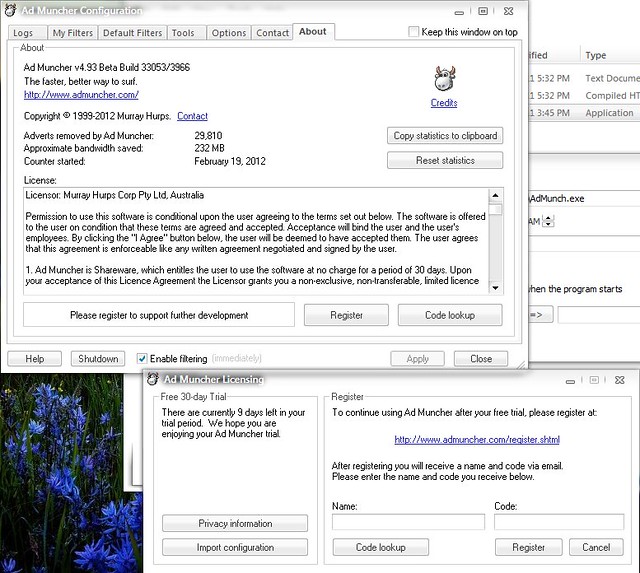Image resolution: width=640 pixels, height=573 pixels.
Task: Click Code lookup in the Configuration window
Action: pyautogui.click(x=450, y=315)
